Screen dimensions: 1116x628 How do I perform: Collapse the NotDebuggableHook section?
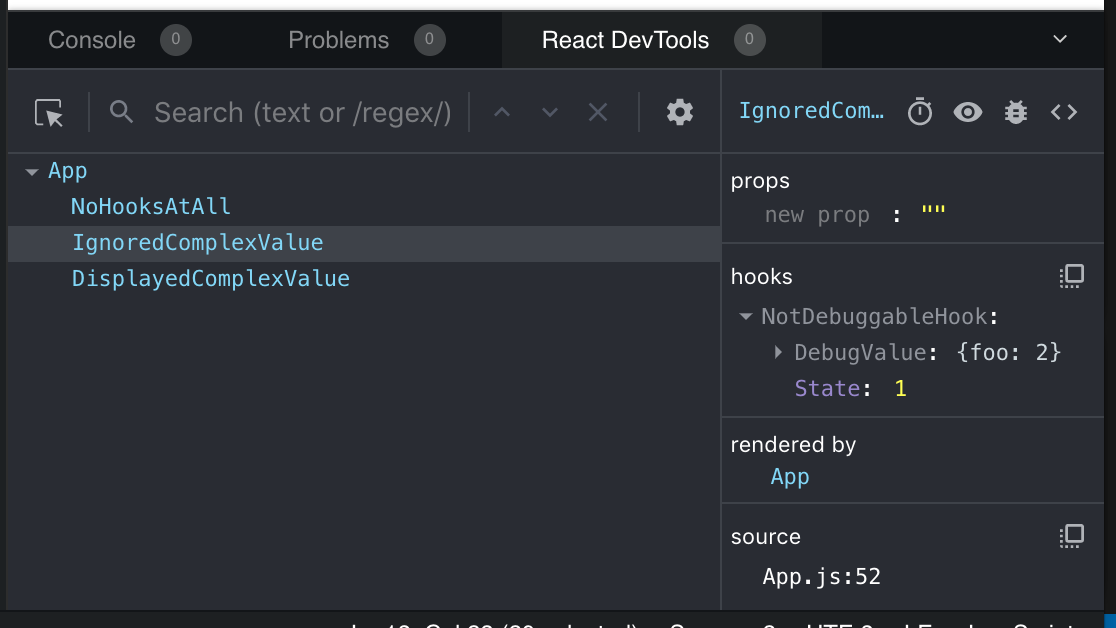click(x=745, y=316)
